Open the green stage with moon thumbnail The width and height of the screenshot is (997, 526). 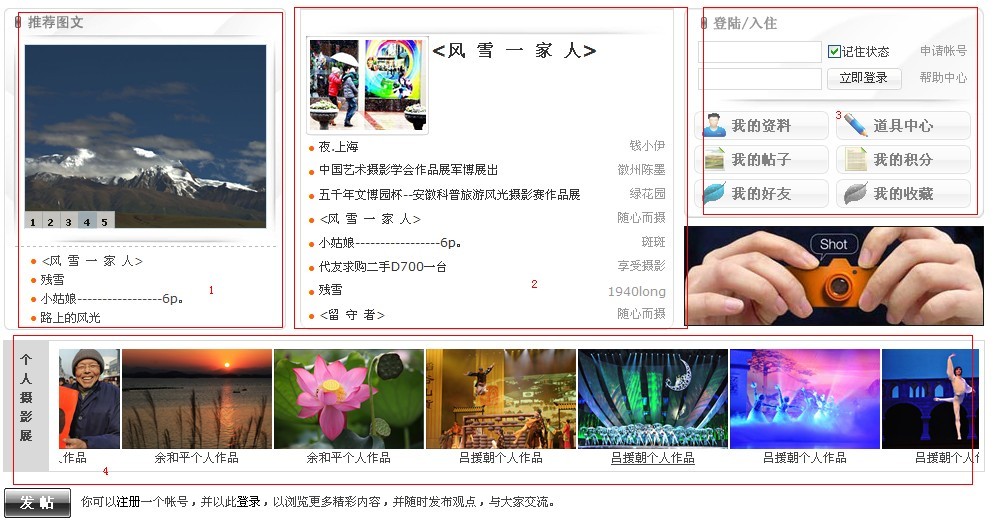click(652, 399)
